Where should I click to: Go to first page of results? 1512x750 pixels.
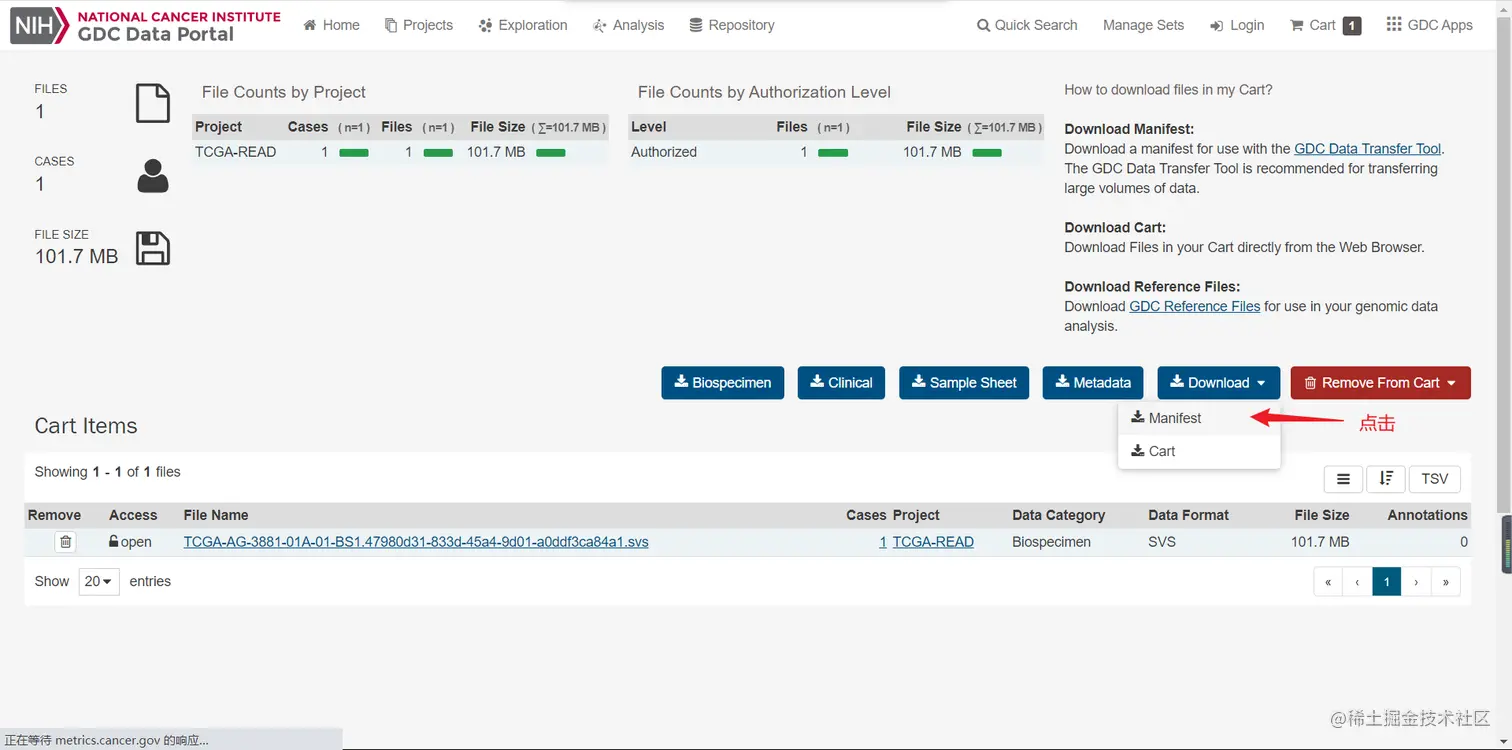tap(1328, 581)
